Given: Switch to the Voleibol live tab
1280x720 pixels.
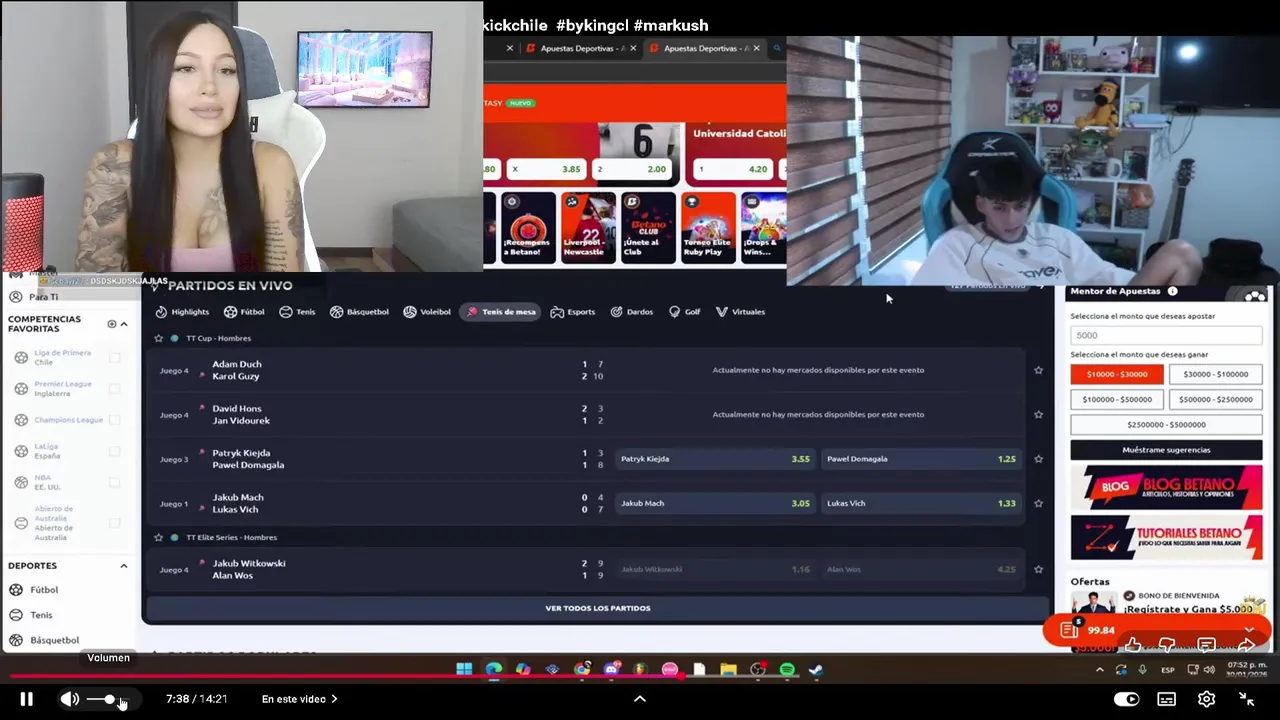Looking at the screenshot, I should (x=427, y=312).
